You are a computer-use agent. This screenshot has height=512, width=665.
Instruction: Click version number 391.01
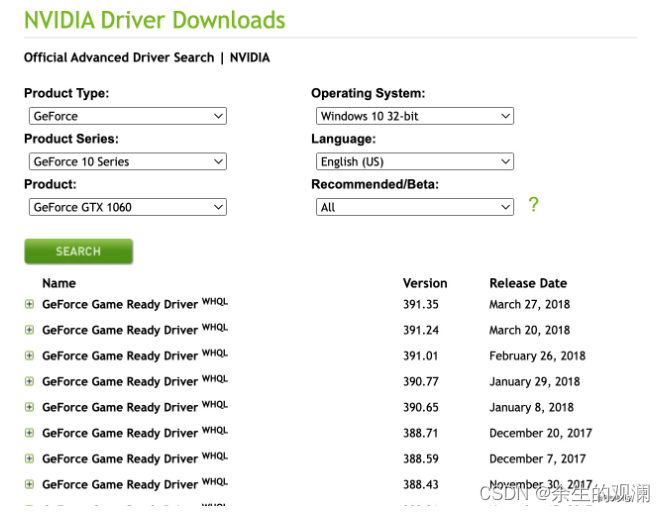(420, 355)
